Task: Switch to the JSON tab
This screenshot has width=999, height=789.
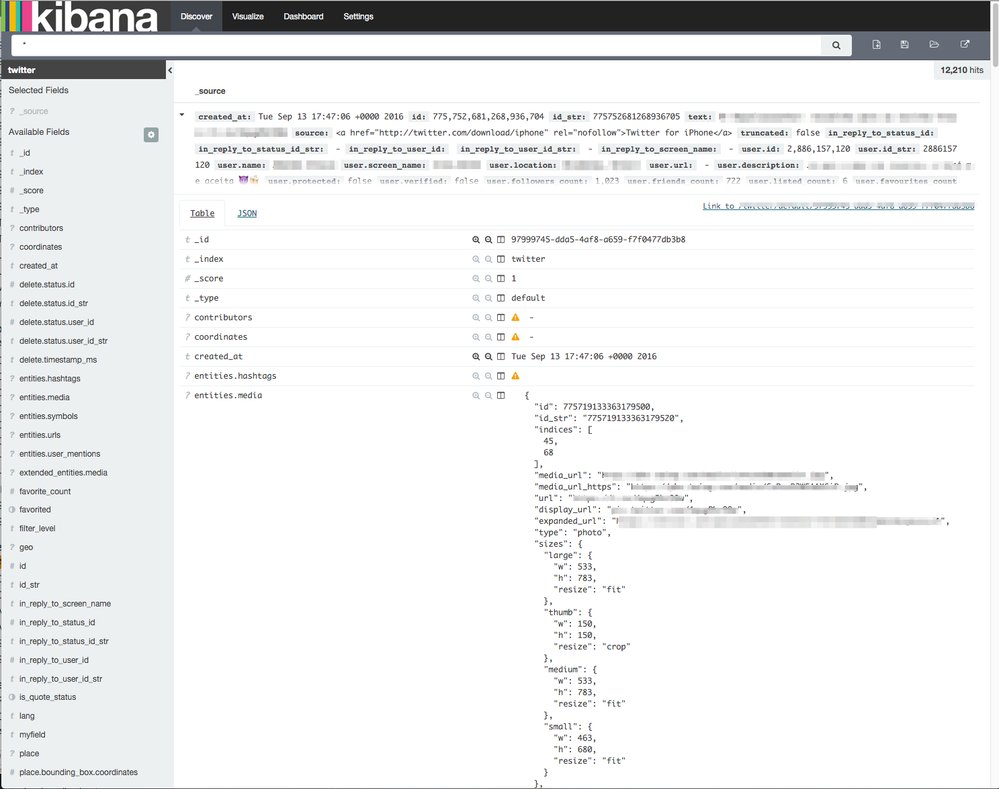Action: 247,213
